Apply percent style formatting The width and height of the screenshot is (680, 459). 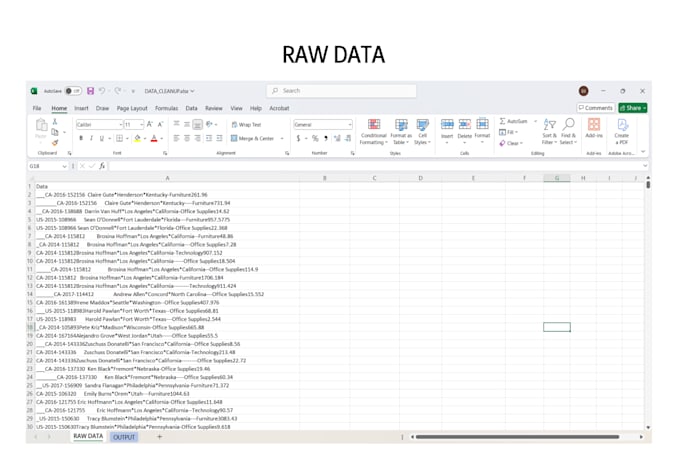[315, 138]
